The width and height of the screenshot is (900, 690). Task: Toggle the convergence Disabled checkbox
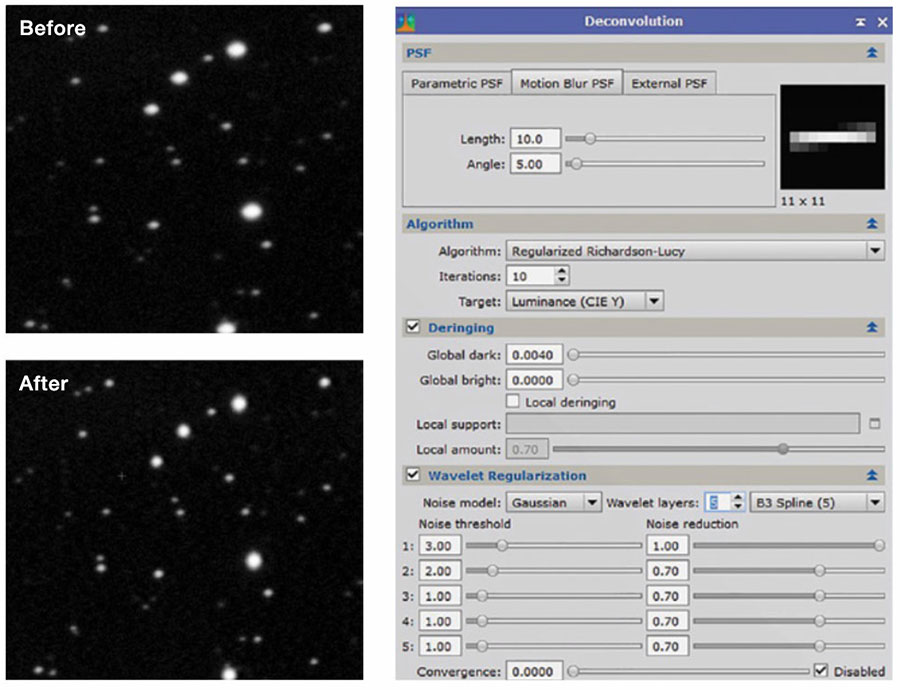(x=821, y=671)
